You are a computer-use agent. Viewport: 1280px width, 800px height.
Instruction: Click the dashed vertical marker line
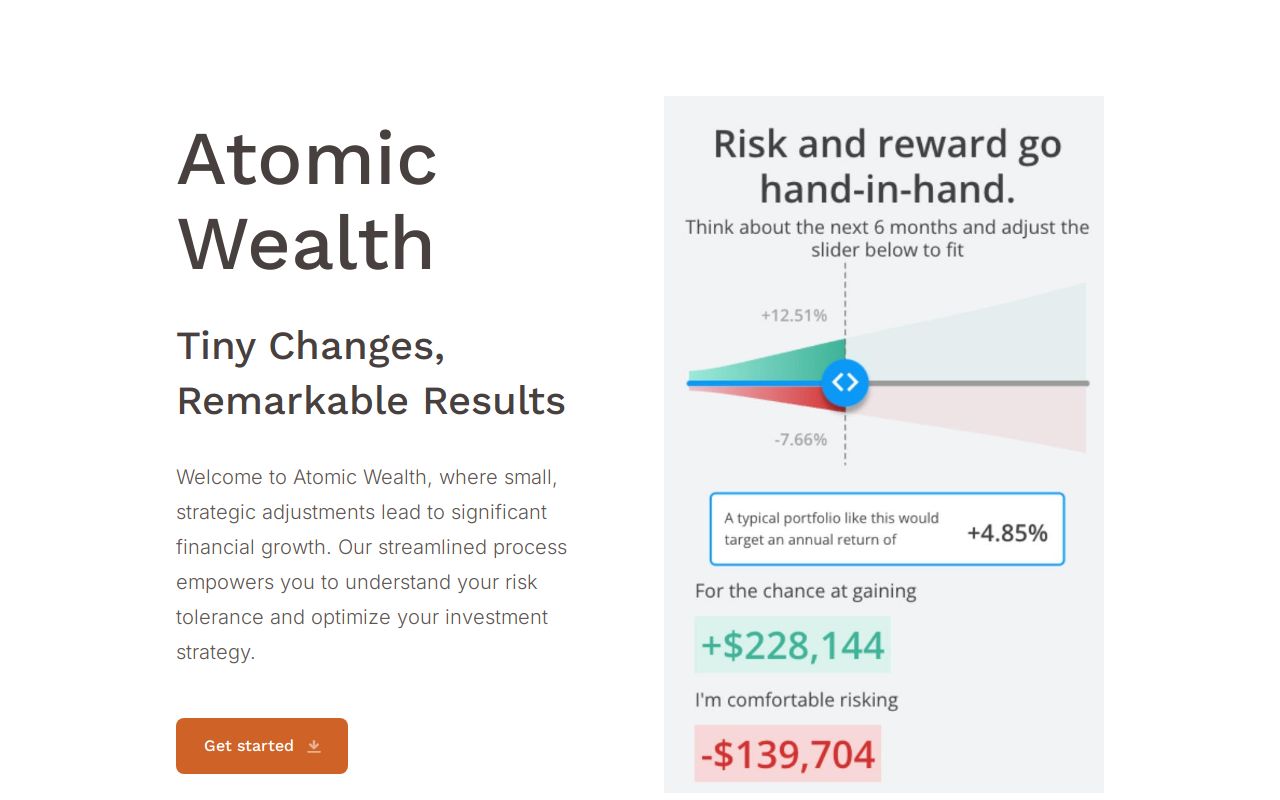(x=845, y=300)
